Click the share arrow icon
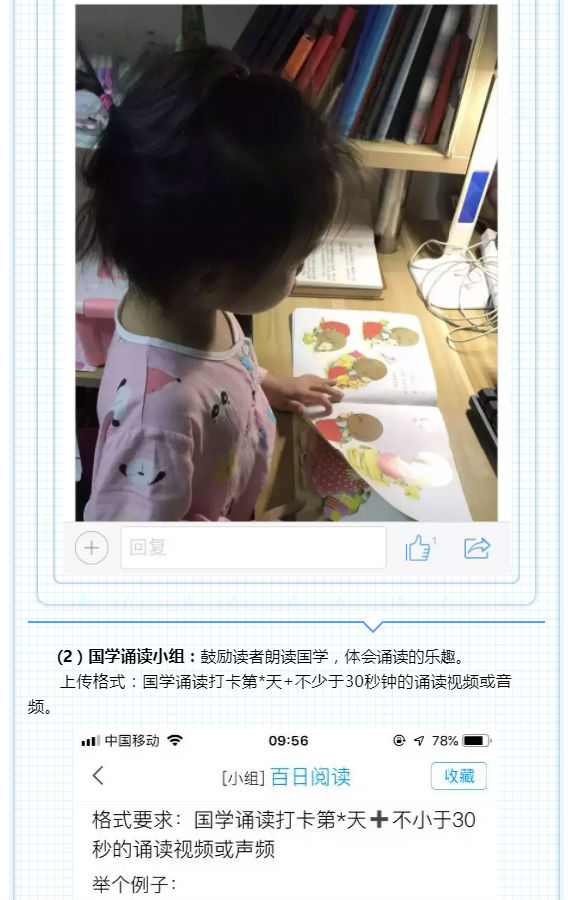The width and height of the screenshot is (568, 900). coord(477,548)
